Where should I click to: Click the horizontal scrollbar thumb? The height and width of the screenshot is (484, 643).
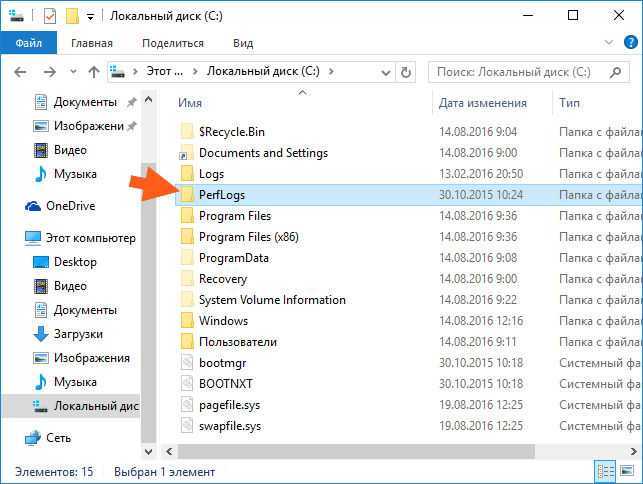[x=356, y=452]
